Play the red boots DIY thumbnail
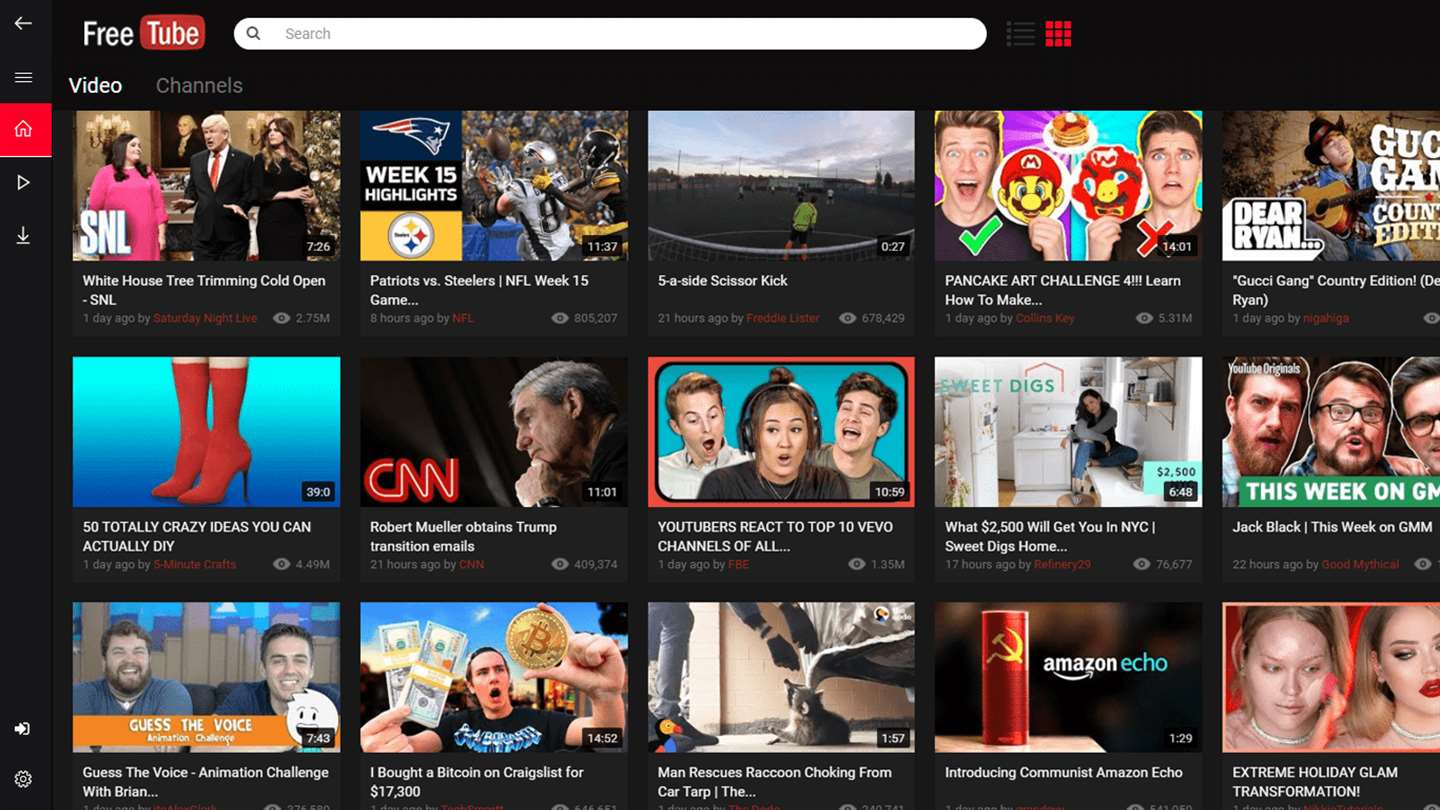Screen dimensions: 1440x810 tap(206, 432)
